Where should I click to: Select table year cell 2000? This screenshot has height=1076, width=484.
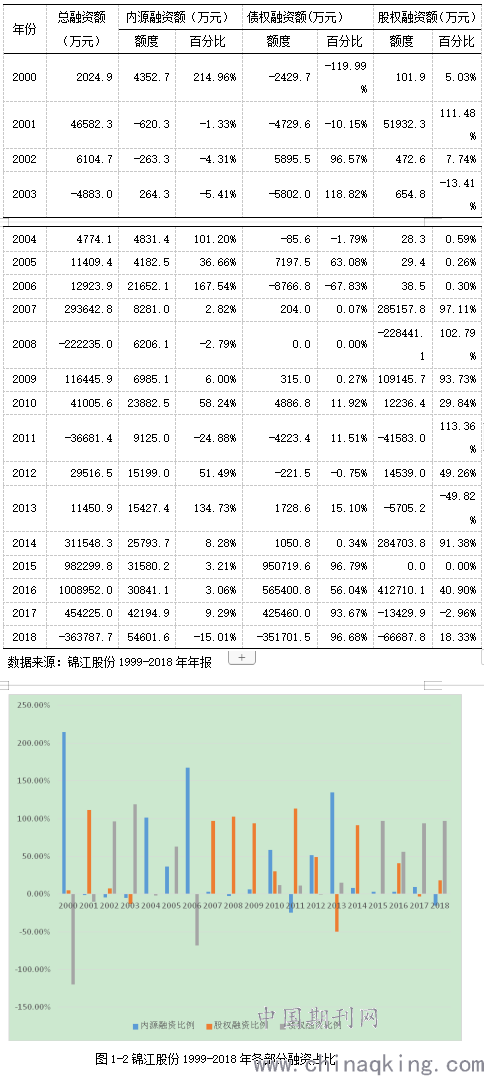click(x=25, y=77)
